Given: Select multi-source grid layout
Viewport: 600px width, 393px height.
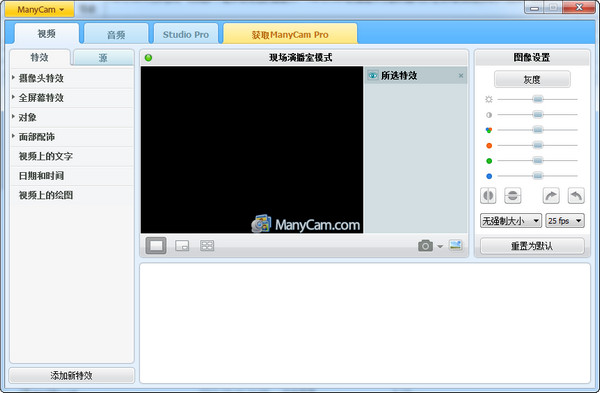Looking at the screenshot, I should pos(207,246).
